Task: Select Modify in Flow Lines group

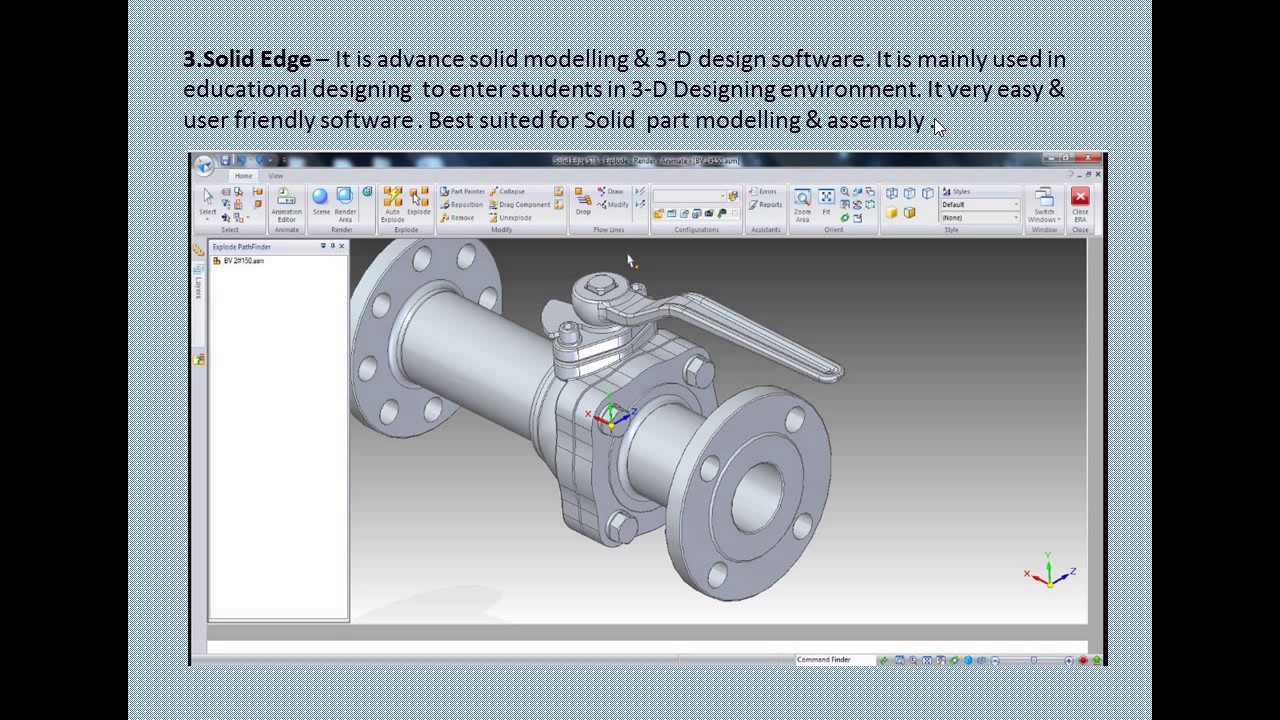Action: click(612, 204)
